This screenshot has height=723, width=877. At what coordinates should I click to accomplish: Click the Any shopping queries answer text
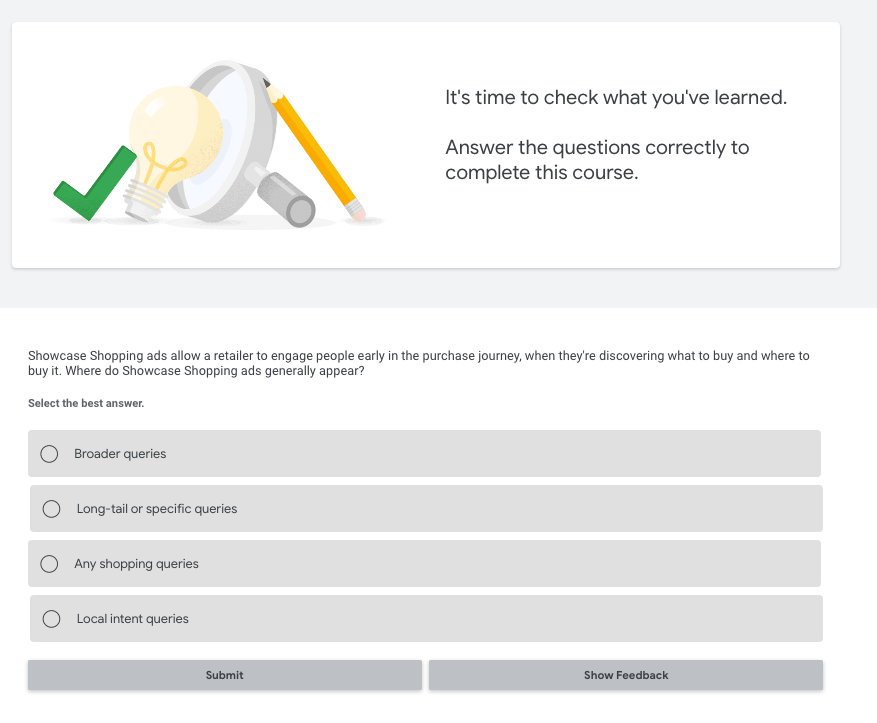[136, 564]
